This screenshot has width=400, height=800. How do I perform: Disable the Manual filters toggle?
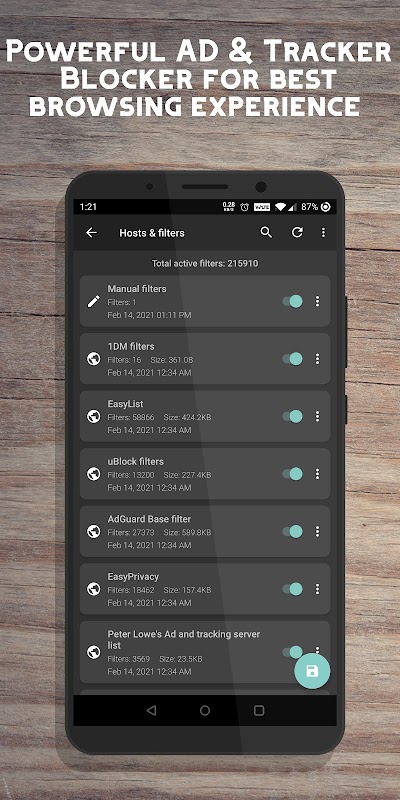[x=292, y=301]
